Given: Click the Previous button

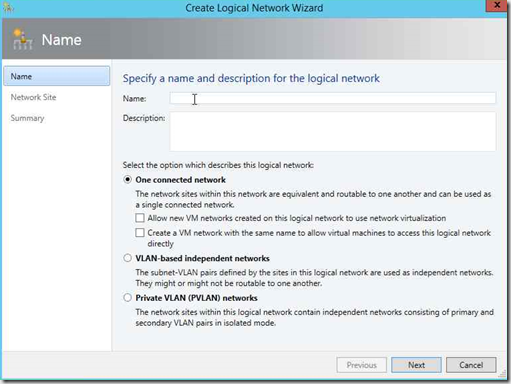Looking at the screenshot, I should [x=362, y=365].
